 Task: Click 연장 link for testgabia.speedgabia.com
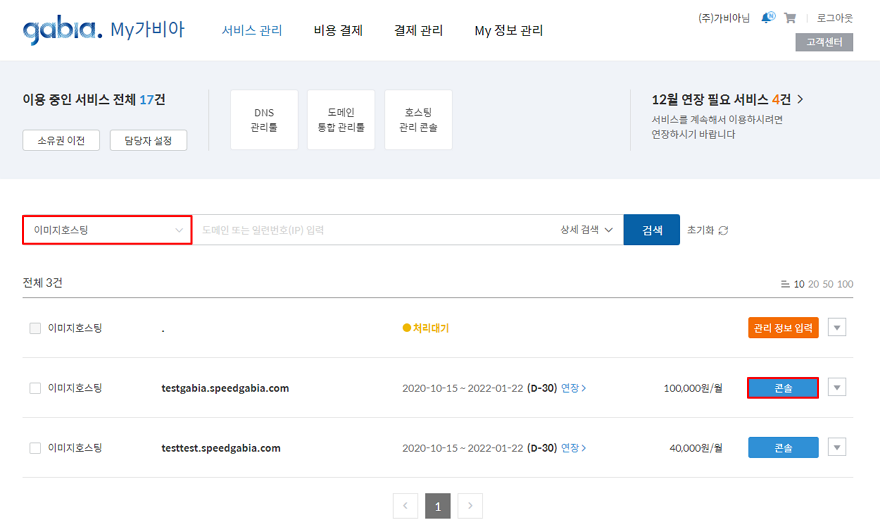(x=574, y=388)
